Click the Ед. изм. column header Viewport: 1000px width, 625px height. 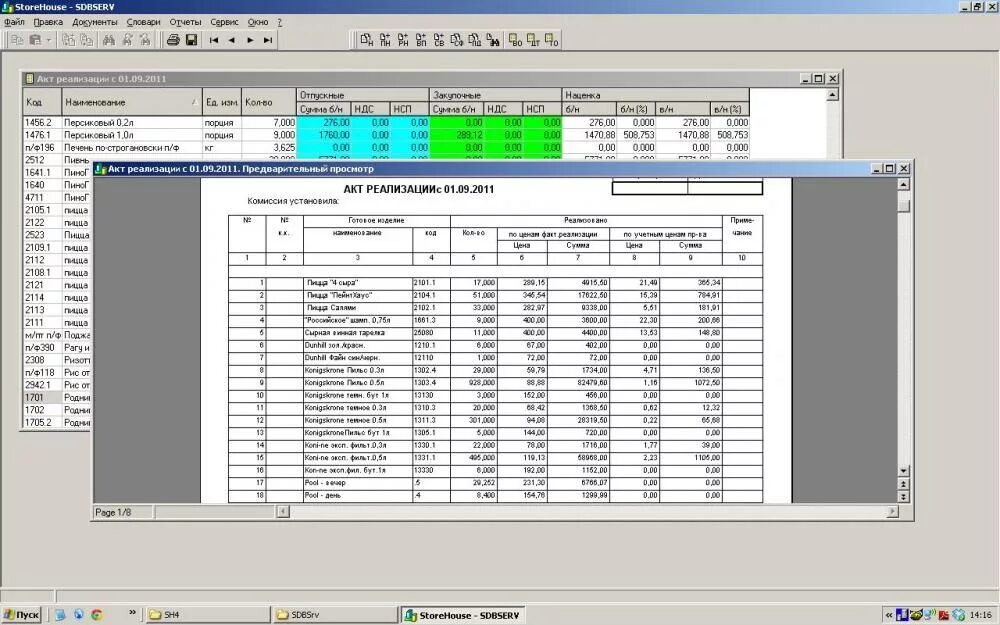[222, 102]
